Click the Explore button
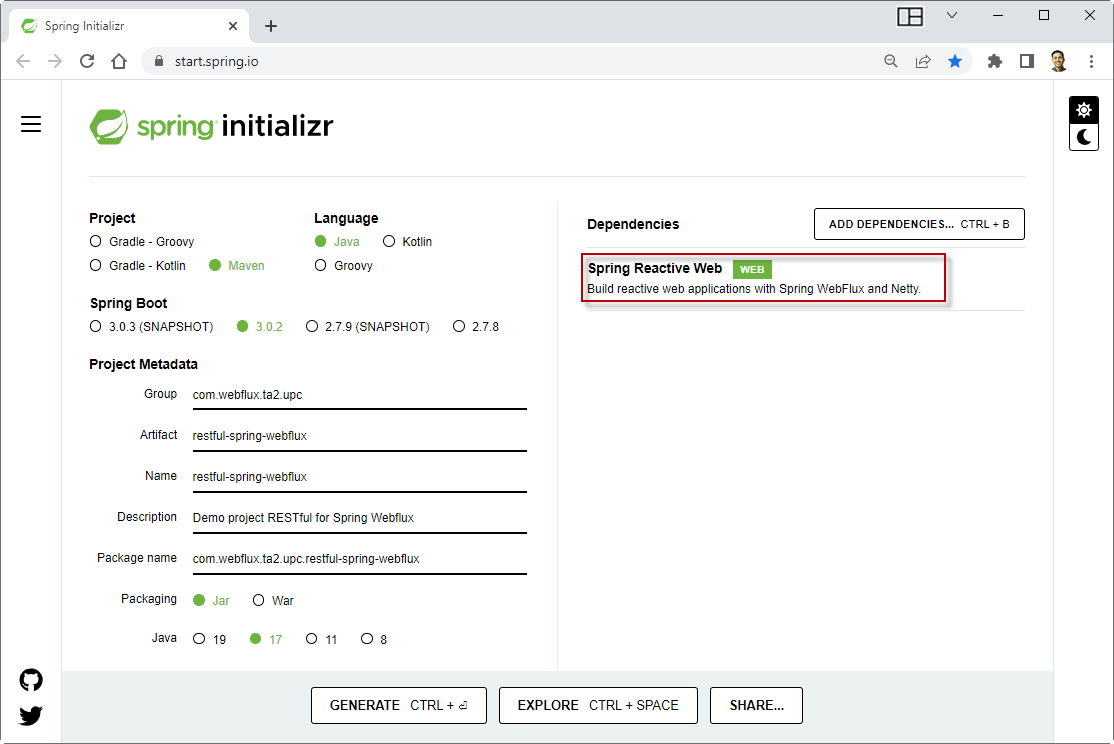 [x=598, y=705]
